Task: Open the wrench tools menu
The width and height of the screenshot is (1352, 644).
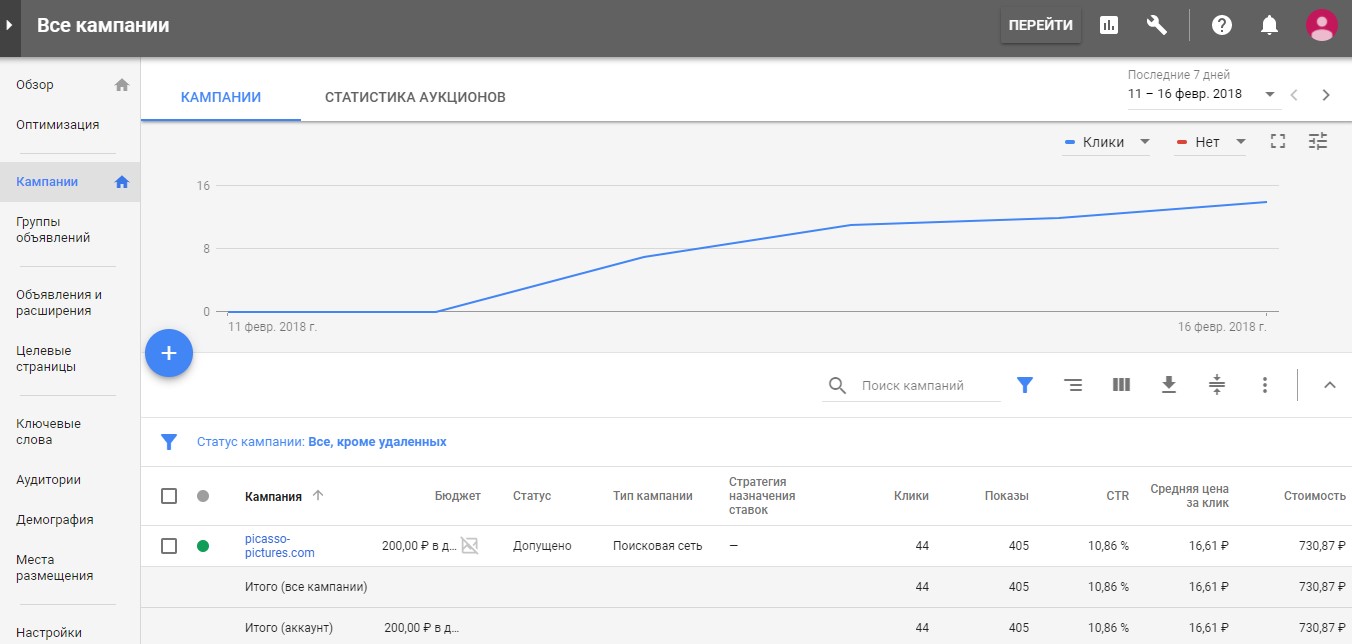Action: click(x=1157, y=25)
